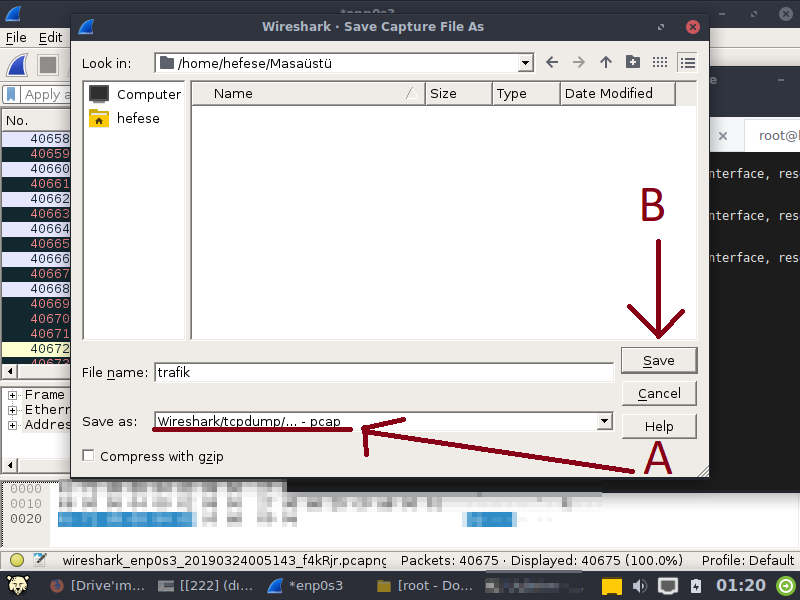Open hefese home folder in sidebar

point(124,118)
